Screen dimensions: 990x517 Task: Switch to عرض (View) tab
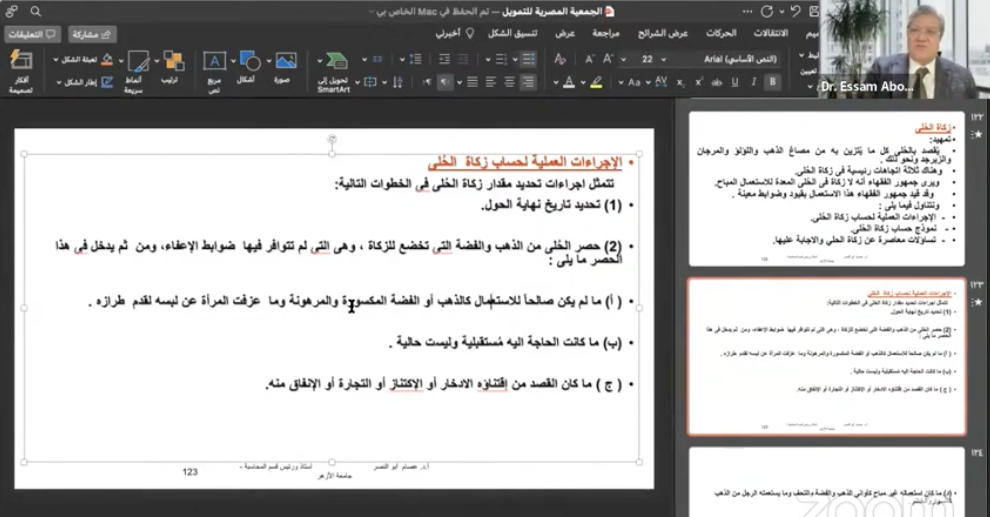tap(564, 33)
